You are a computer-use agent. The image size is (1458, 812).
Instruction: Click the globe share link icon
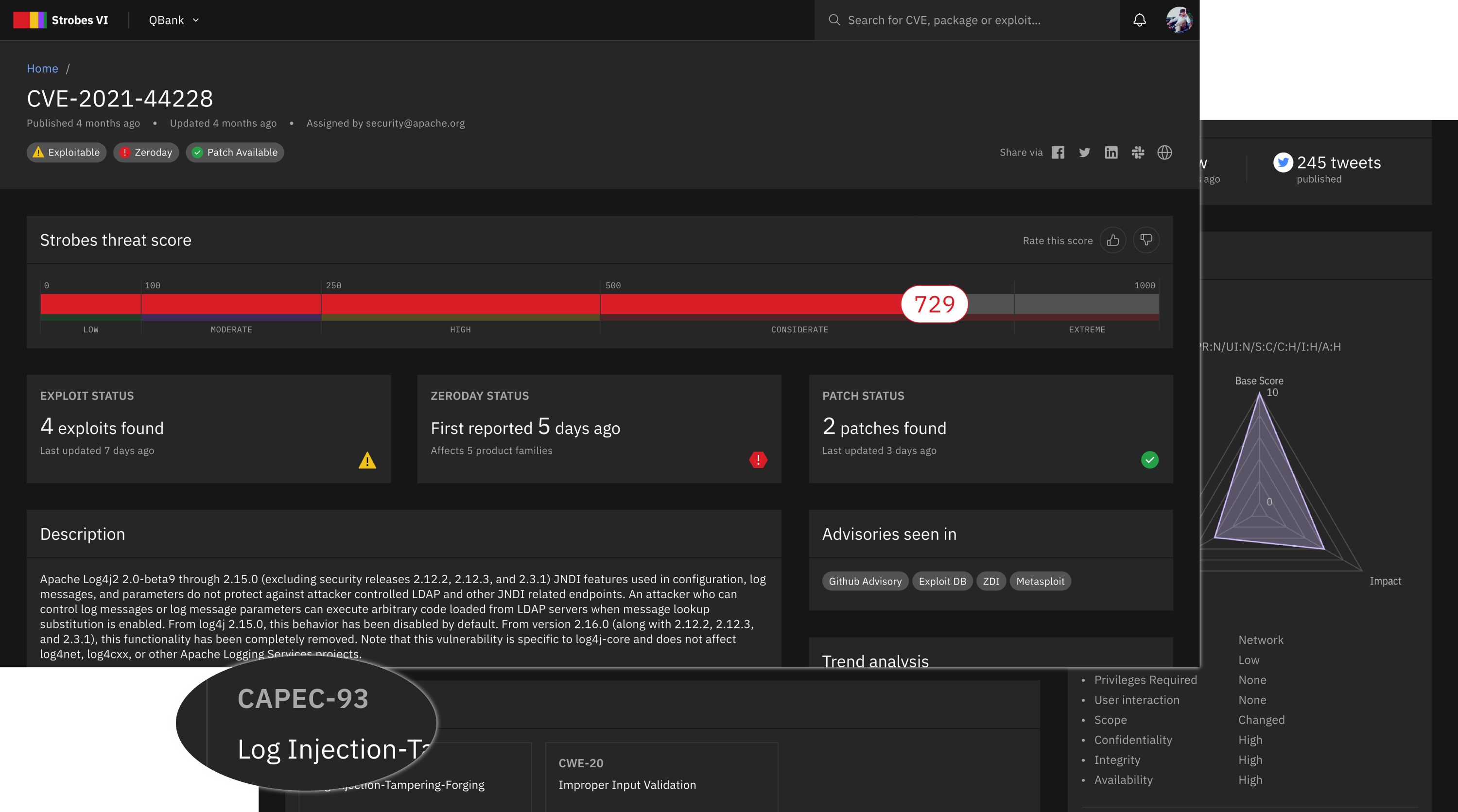1164,152
